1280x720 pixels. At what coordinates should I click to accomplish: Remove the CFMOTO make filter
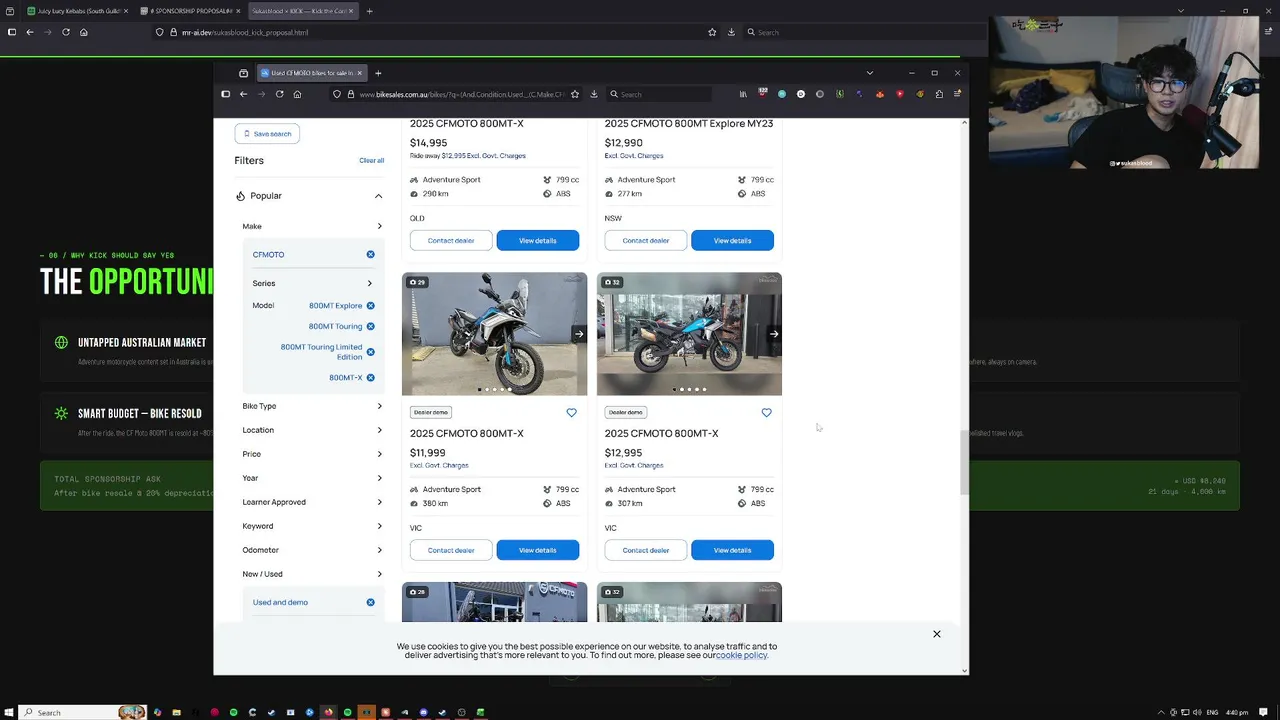370,254
